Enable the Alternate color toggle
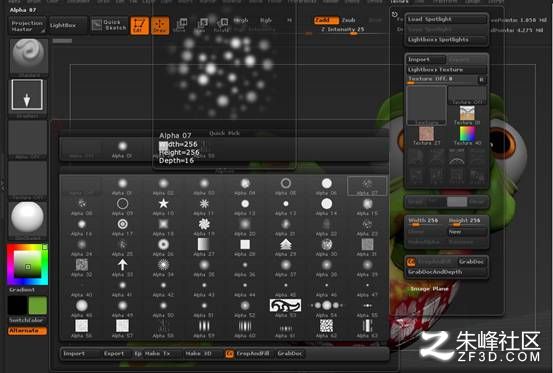This screenshot has height=373, width=553. pos(27,331)
